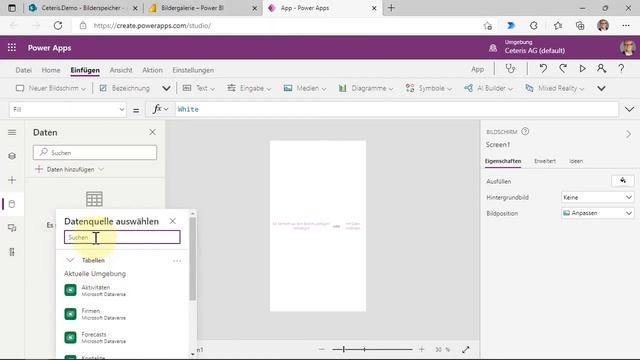
Task: Close the Datenquelle auswählen popup
Action: [173, 221]
